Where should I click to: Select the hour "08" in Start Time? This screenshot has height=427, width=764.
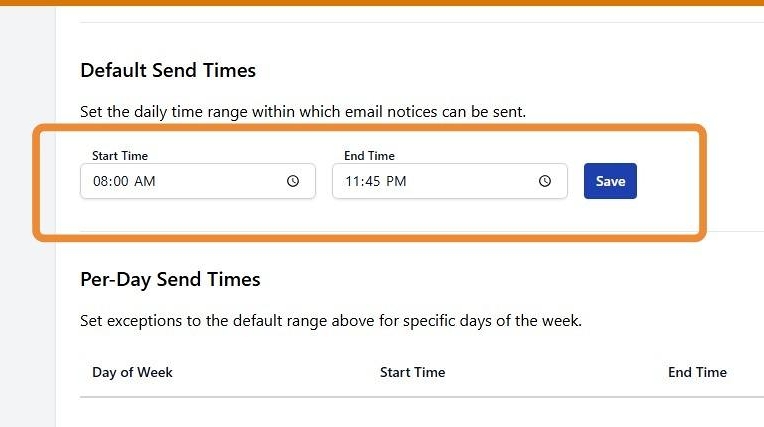(x=100, y=182)
